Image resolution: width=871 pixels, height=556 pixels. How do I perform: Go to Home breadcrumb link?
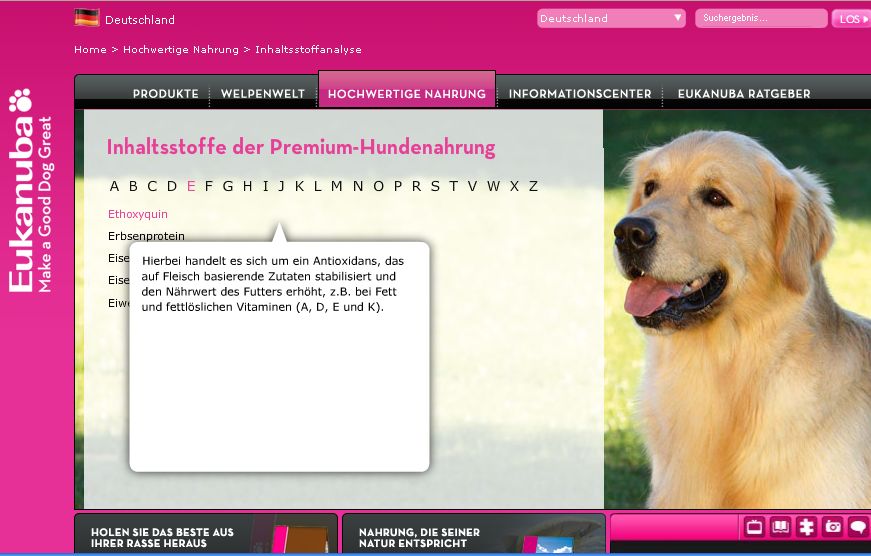click(x=91, y=49)
